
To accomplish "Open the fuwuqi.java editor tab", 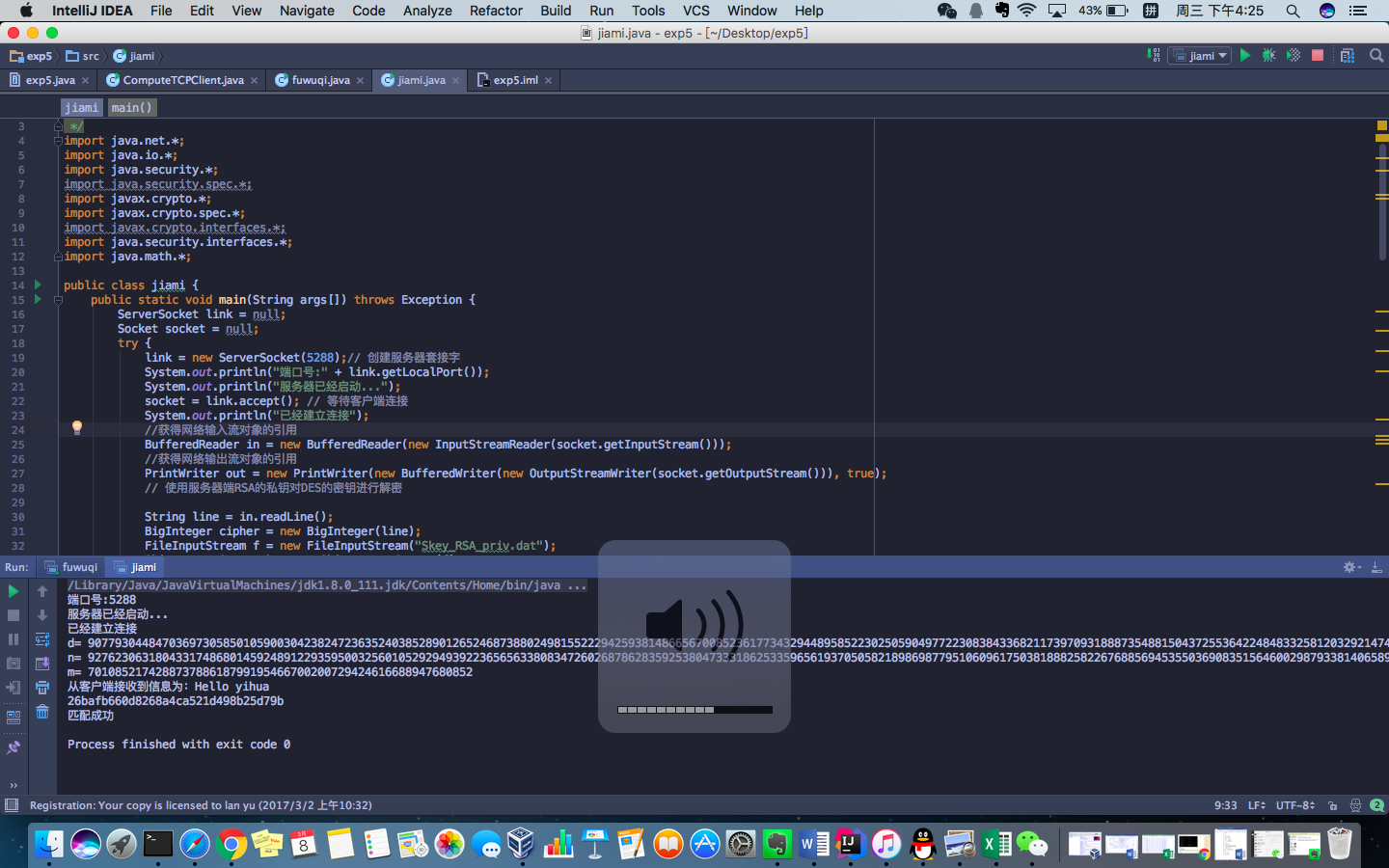I will (x=320, y=80).
